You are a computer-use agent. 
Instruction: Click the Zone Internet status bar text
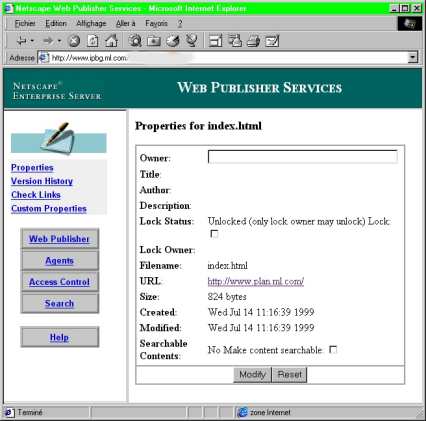270,413
